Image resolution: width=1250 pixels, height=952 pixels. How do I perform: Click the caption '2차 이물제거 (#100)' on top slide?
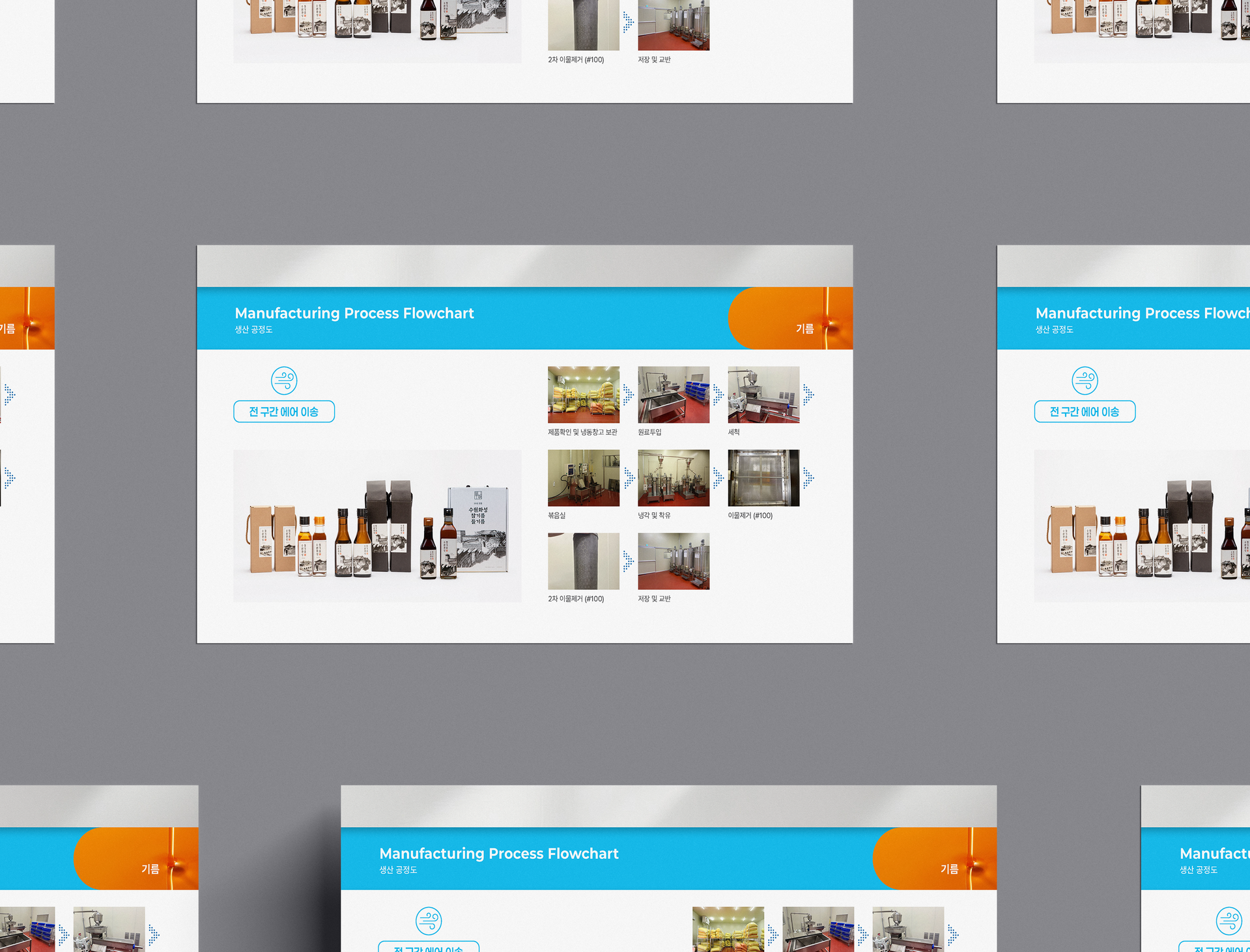(576, 60)
